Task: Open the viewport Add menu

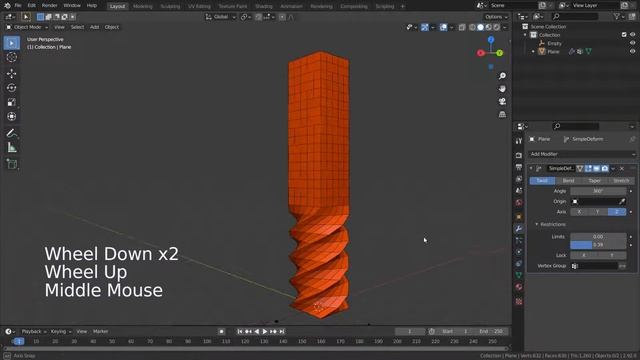Action: coord(94,27)
